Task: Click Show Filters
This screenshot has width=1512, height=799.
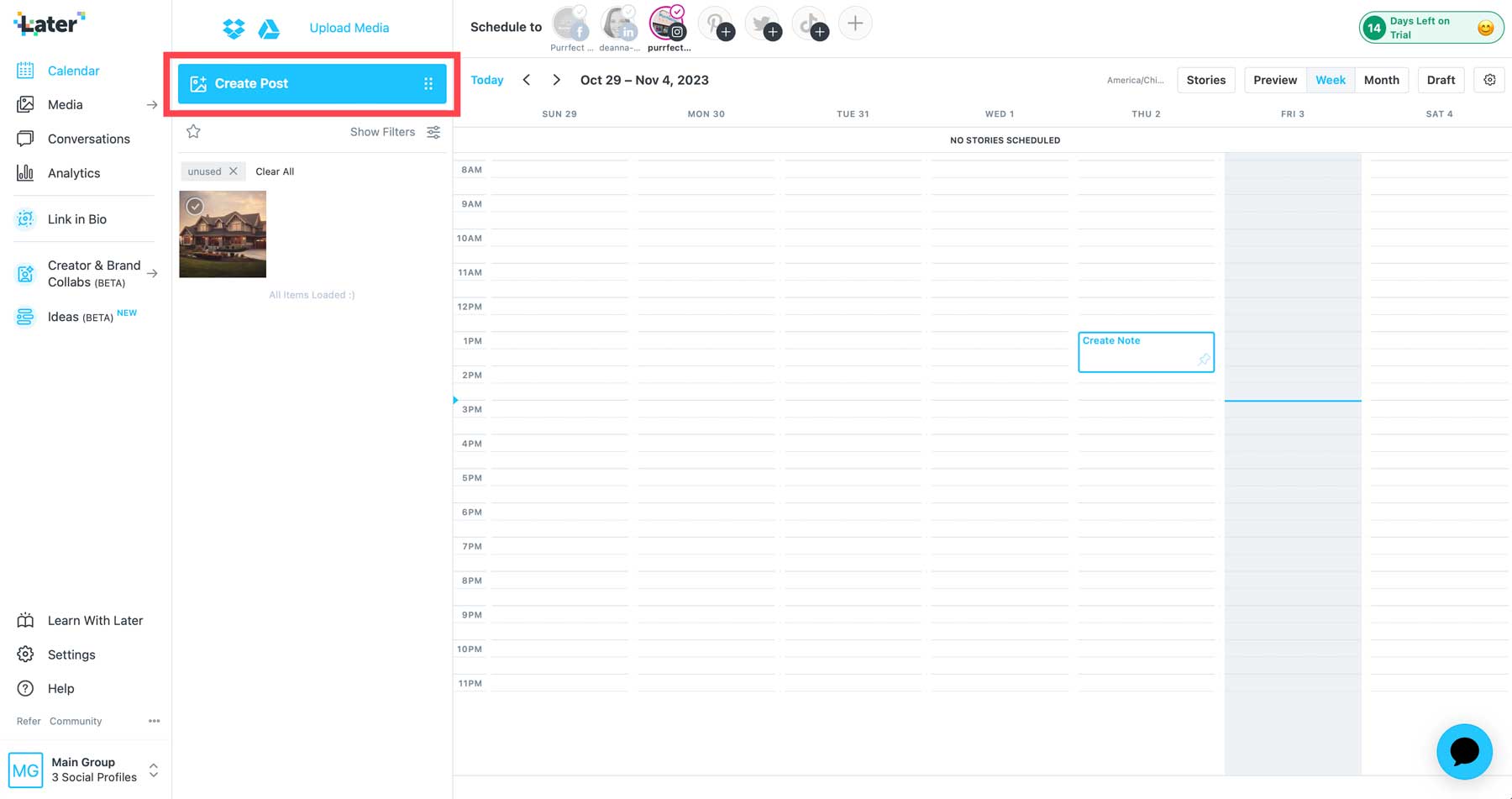Action: point(382,132)
